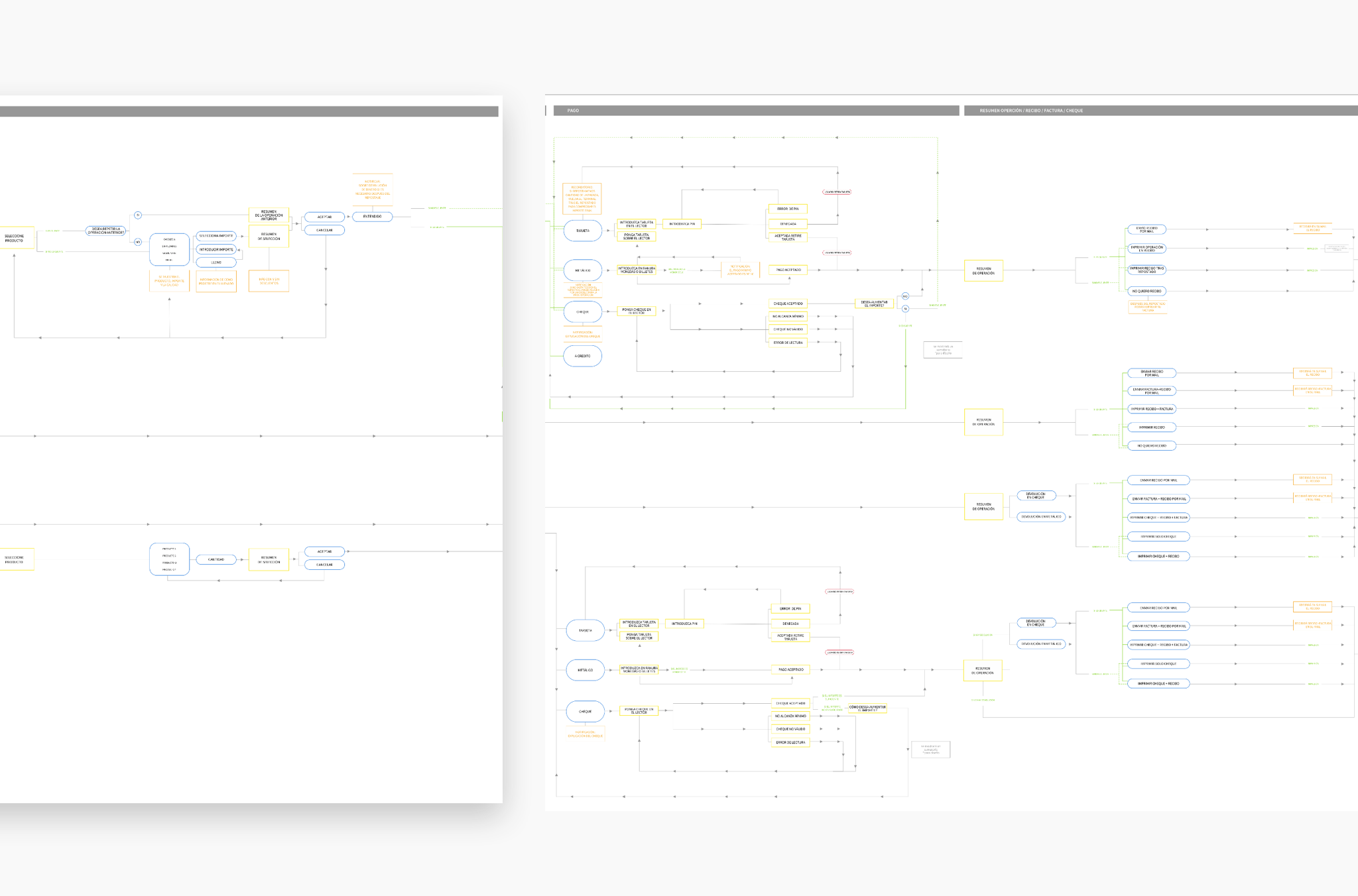
Task: Click RESUMEN OPERCIÓN / RECIBO / FACTURA header
Action: [1160, 111]
